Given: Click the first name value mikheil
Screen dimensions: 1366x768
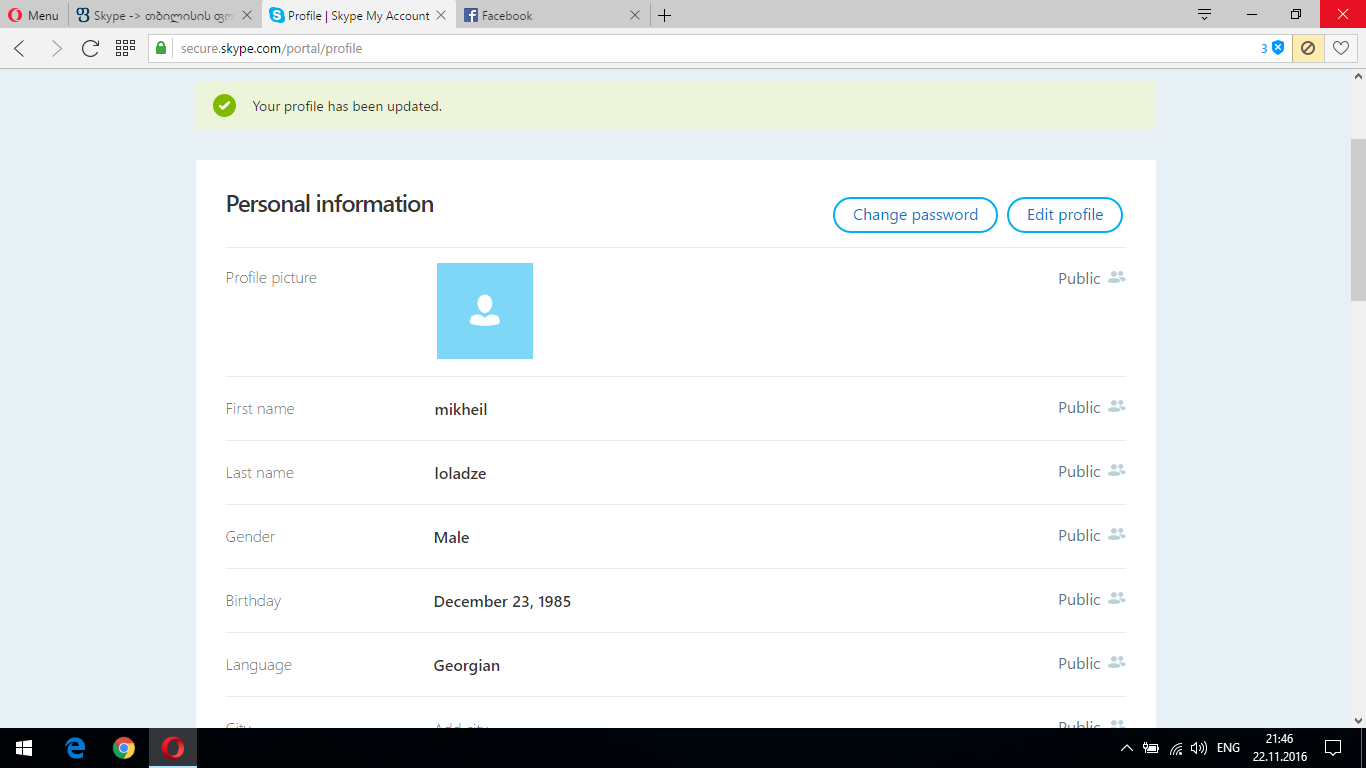Looking at the screenshot, I should [x=461, y=410].
